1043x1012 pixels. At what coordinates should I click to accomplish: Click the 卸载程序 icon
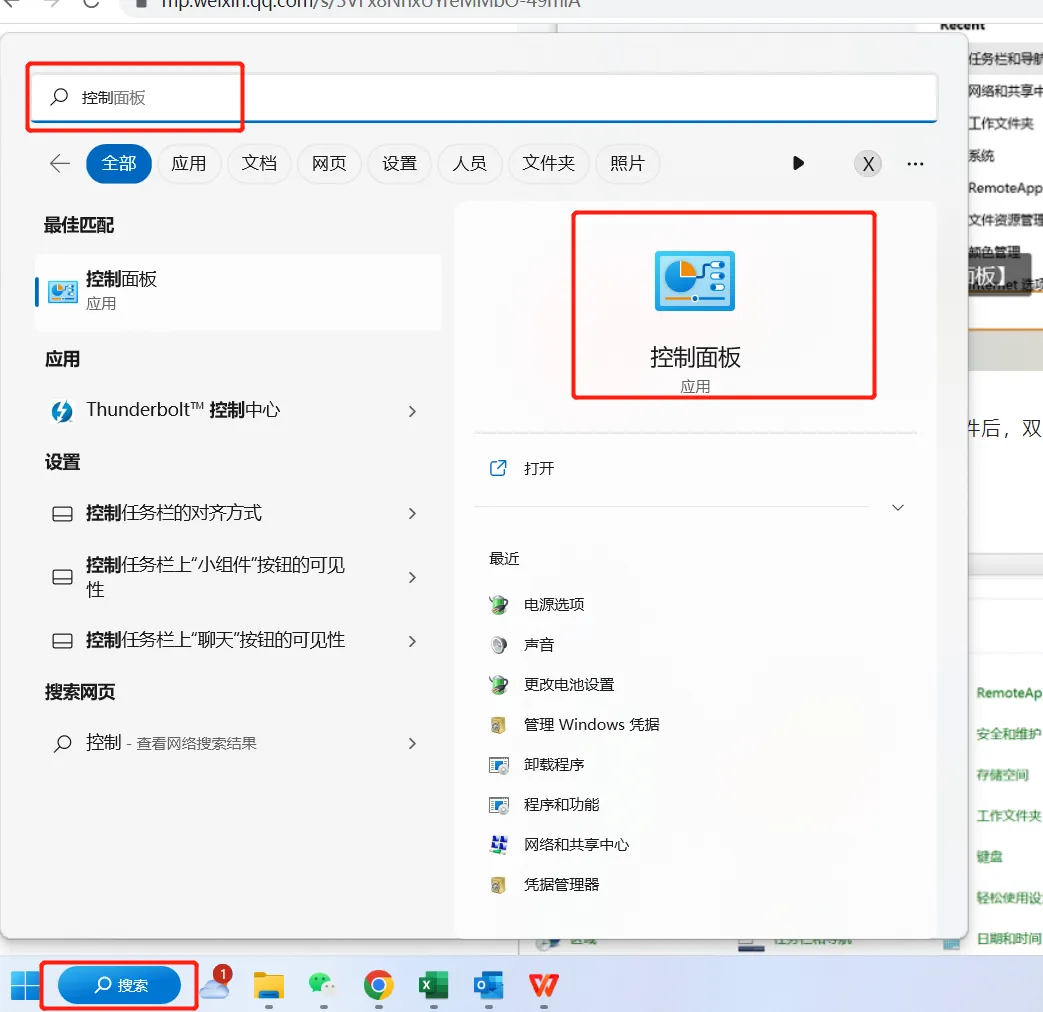tap(499, 765)
